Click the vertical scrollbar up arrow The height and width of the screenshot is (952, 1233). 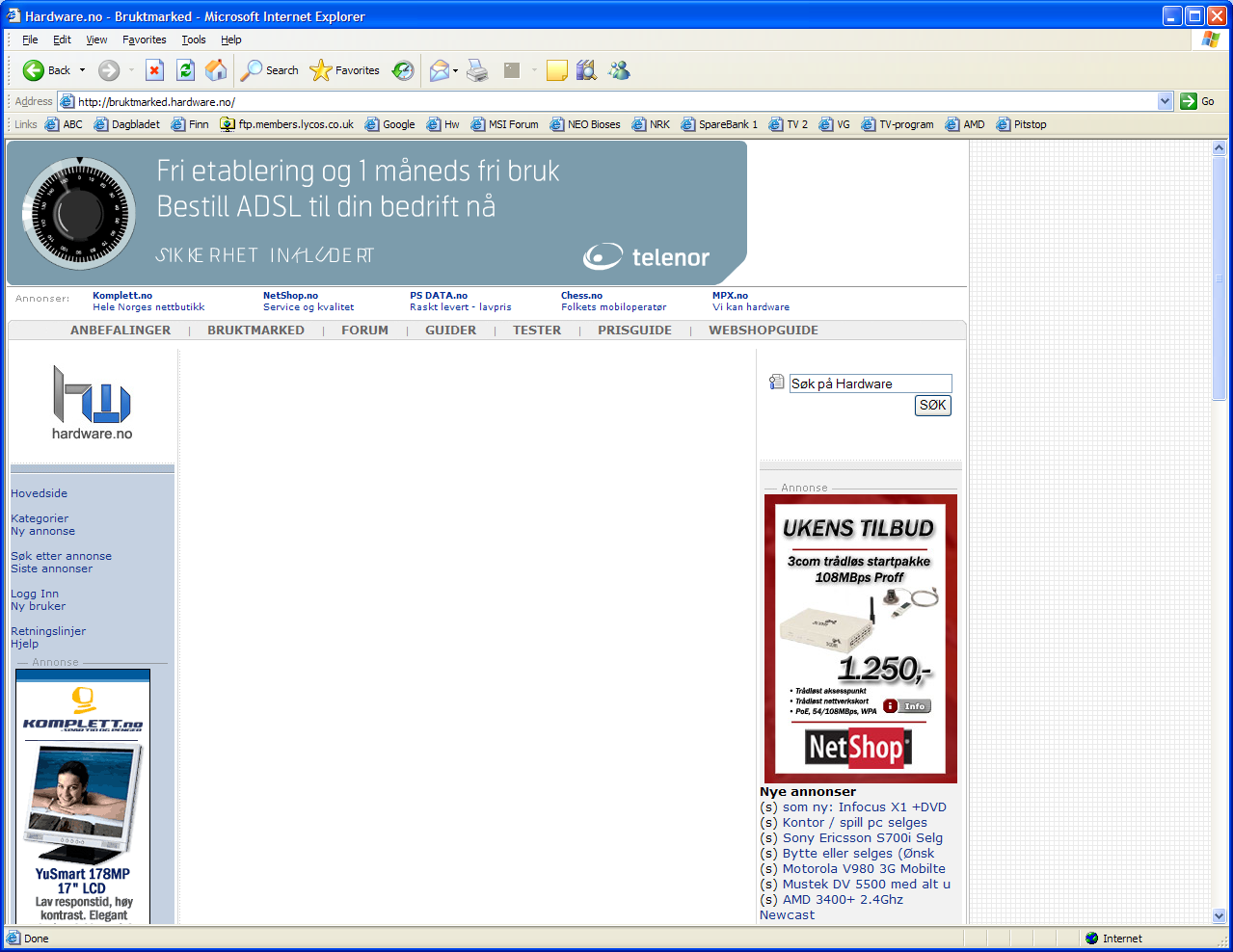click(1219, 148)
